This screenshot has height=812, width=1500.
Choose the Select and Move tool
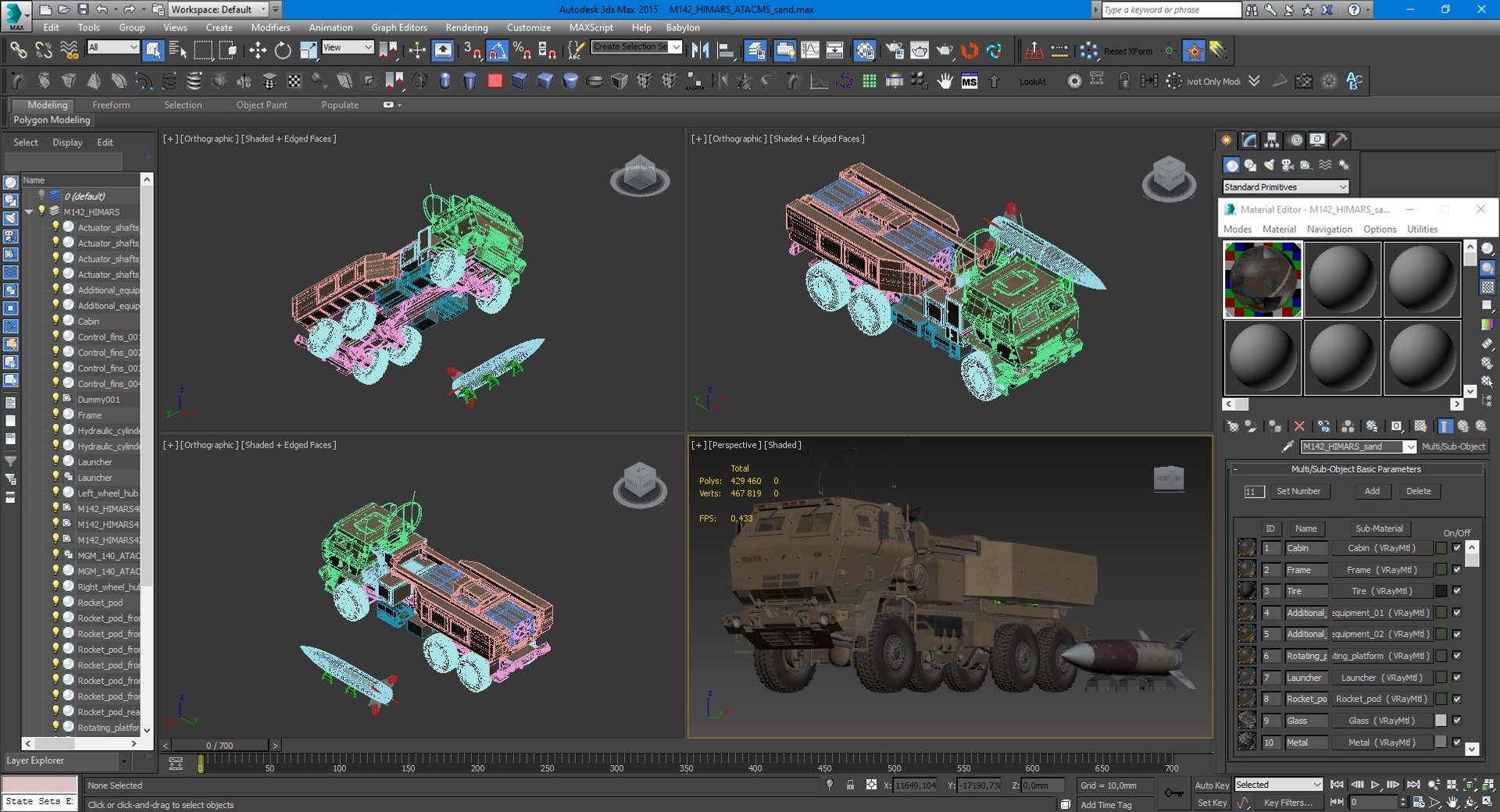tap(257, 51)
